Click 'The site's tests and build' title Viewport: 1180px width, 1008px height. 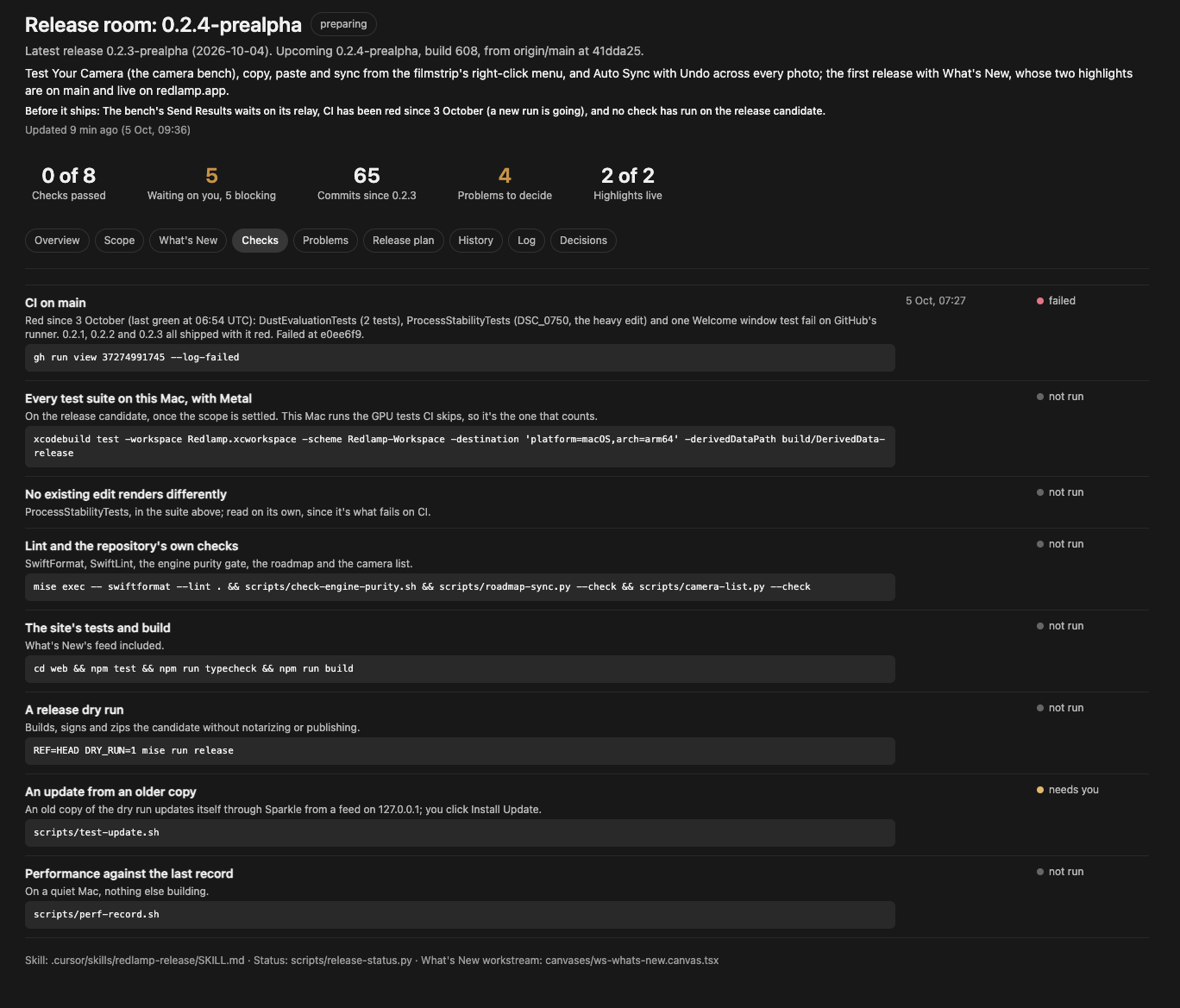pos(97,628)
